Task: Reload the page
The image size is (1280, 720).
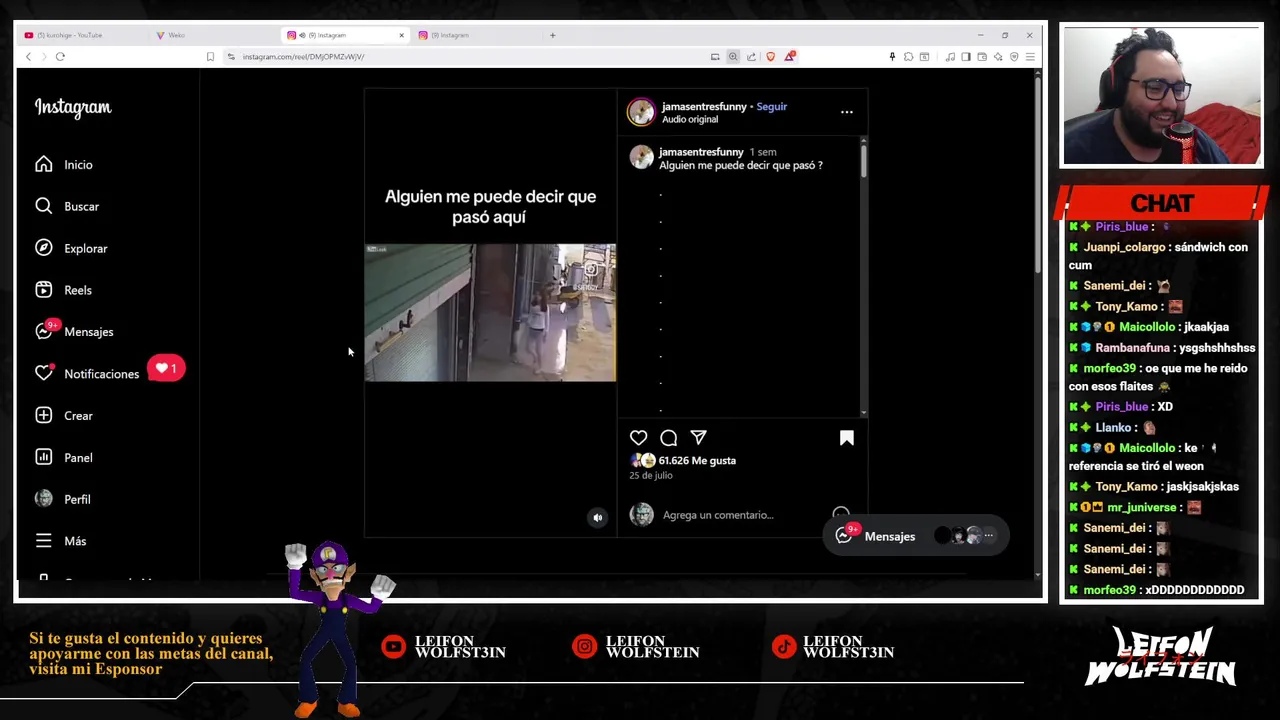Action: tap(60, 56)
